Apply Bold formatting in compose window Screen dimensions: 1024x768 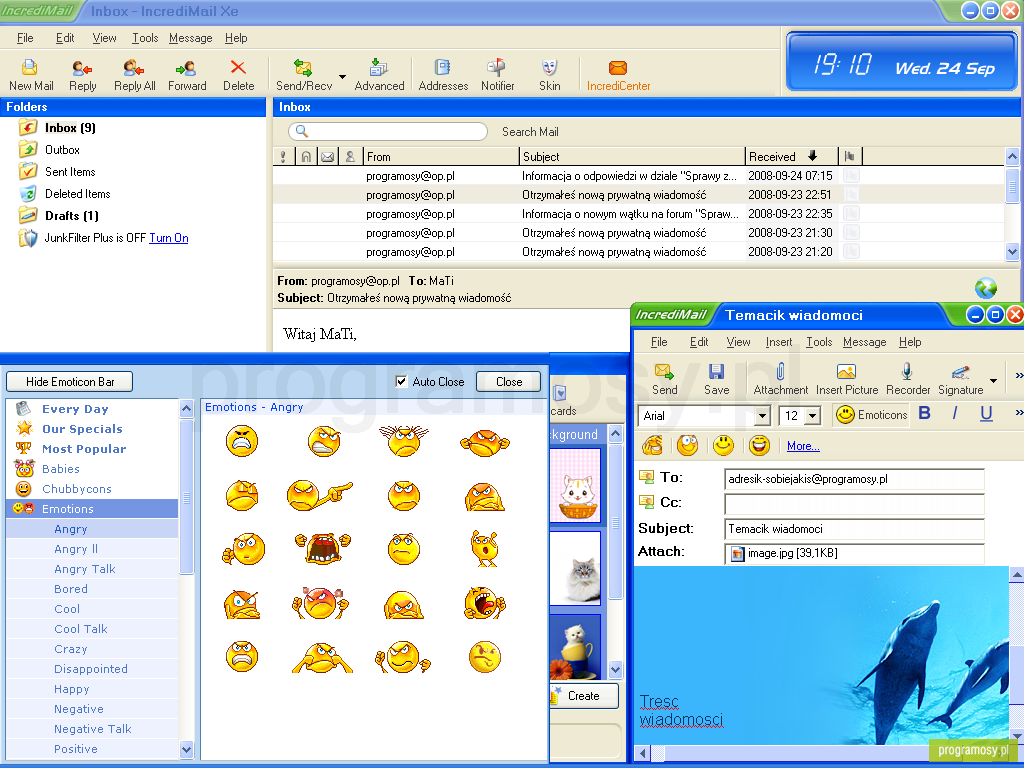coord(924,413)
